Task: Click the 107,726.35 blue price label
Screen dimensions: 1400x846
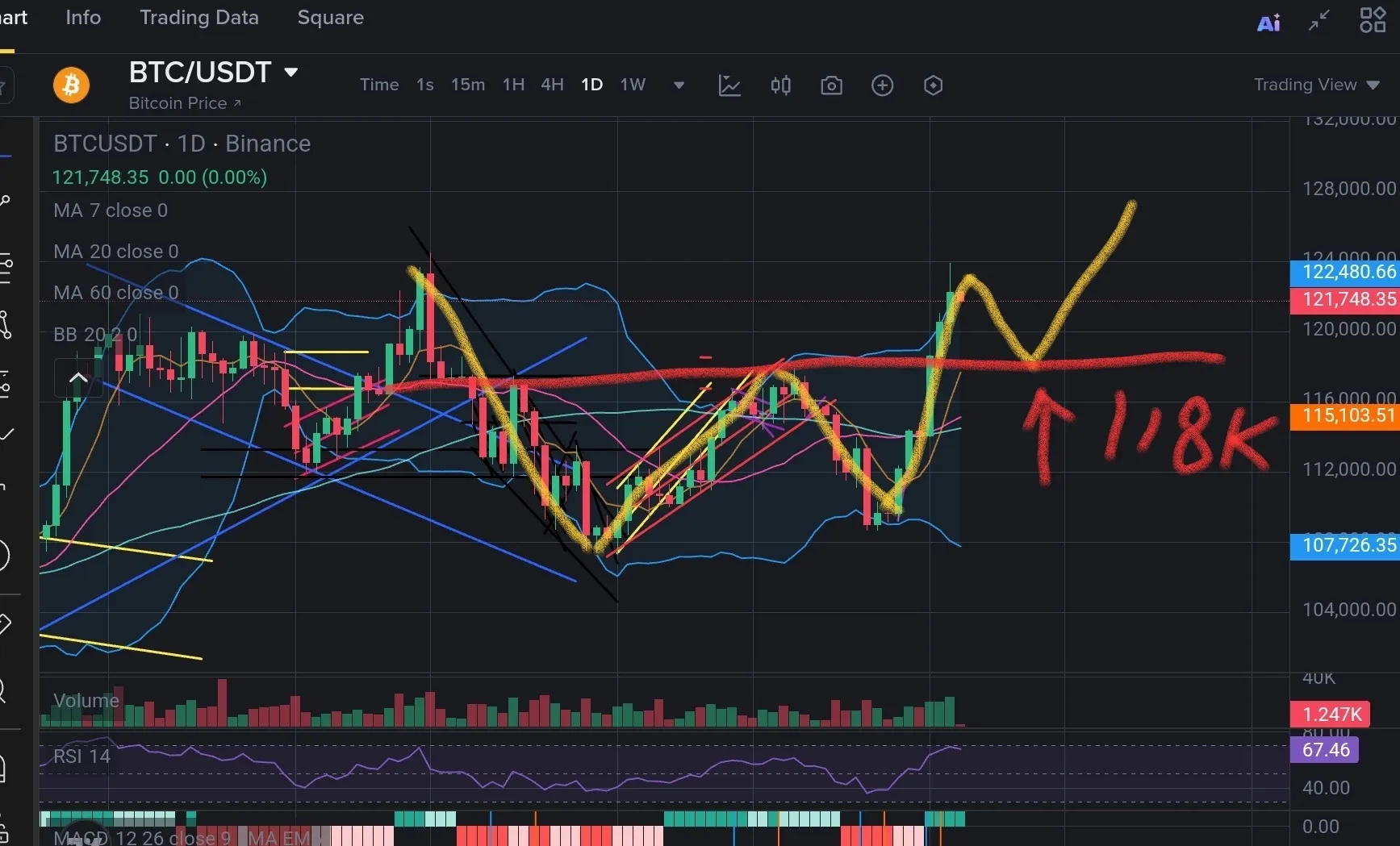Action: point(1344,545)
